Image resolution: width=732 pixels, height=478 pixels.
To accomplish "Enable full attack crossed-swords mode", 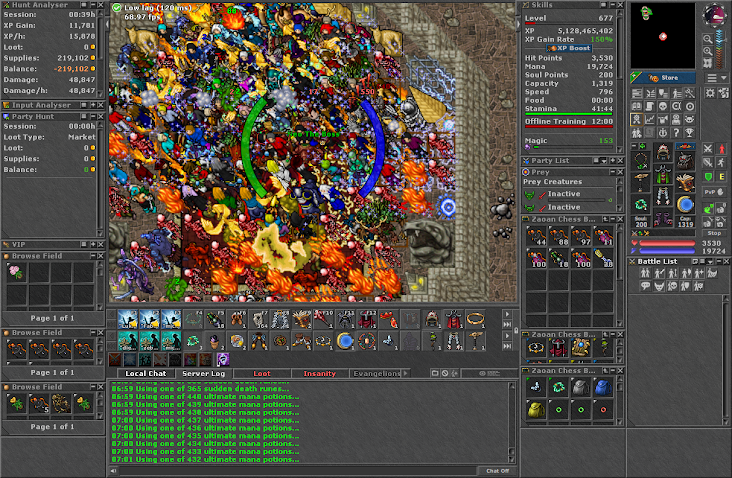I will coord(708,148).
